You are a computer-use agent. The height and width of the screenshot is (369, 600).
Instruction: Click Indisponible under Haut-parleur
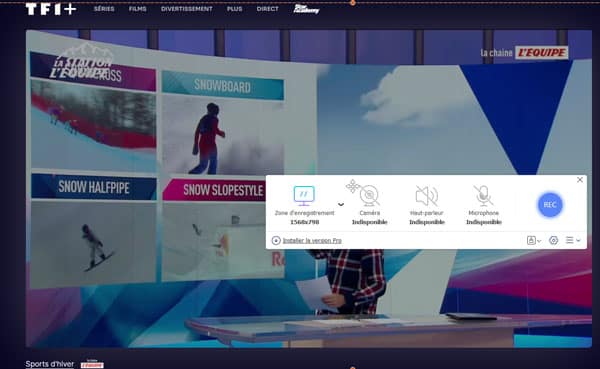click(427, 222)
